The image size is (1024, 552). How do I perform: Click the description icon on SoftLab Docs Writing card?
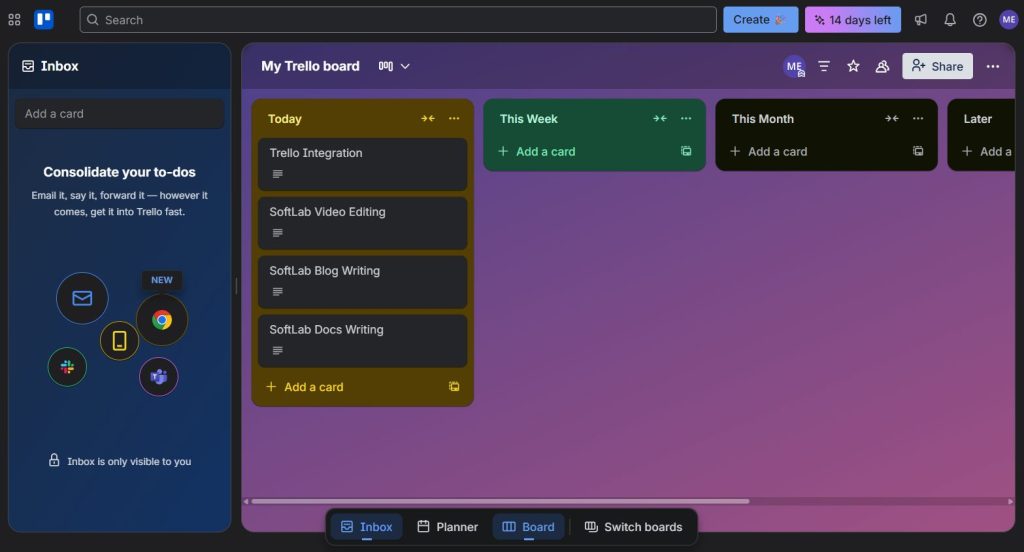click(278, 350)
